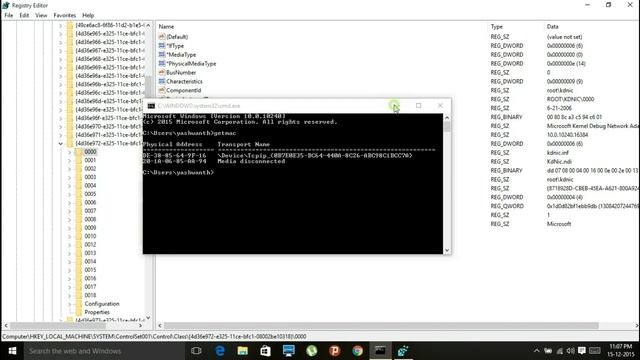The image size is (640, 360).
Task: Select the 0010 subkey folder
Action: 90,236
